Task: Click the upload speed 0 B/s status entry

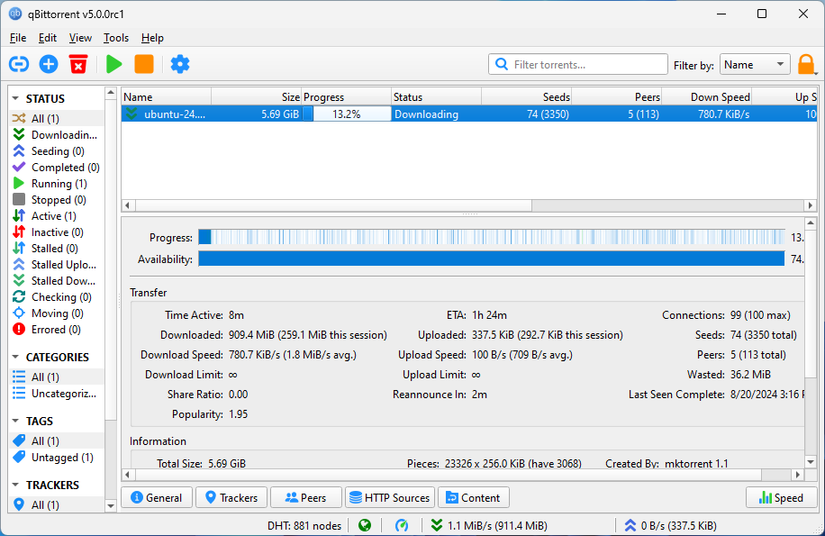Action: [x=670, y=525]
